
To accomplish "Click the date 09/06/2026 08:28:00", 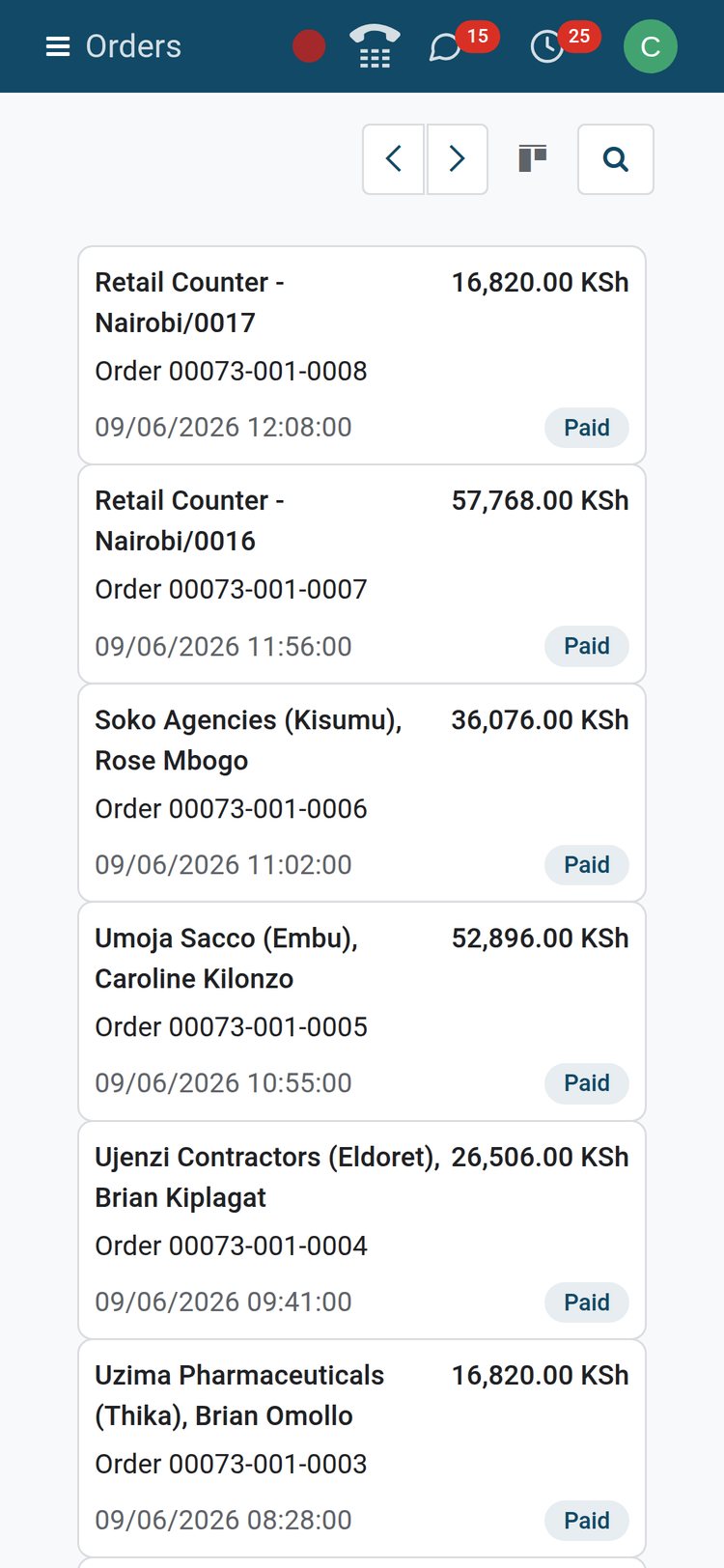I will tap(223, 1520).
